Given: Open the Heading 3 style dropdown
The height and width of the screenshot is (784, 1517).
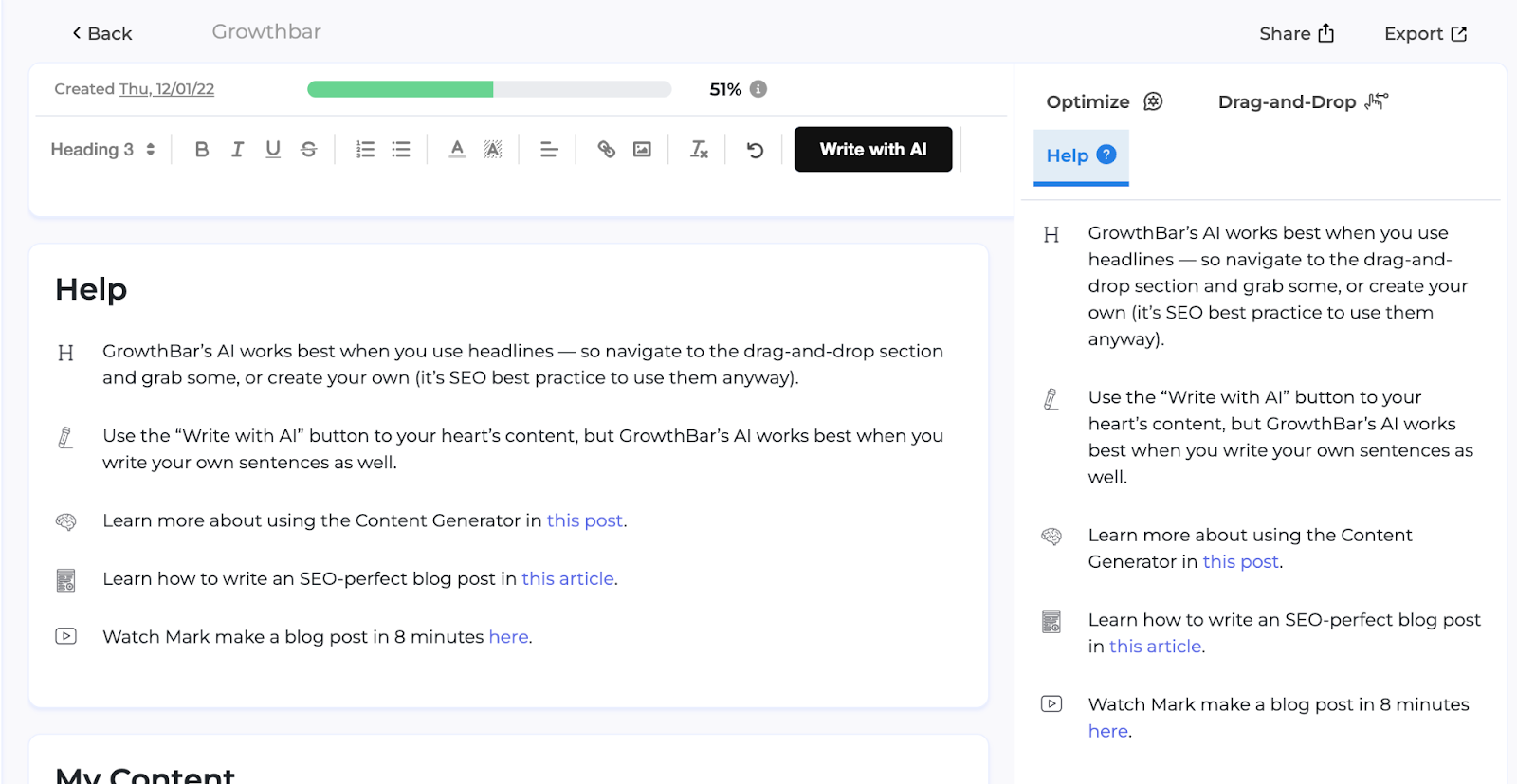Looking at the screenshot, I should [x=102, y=150].
